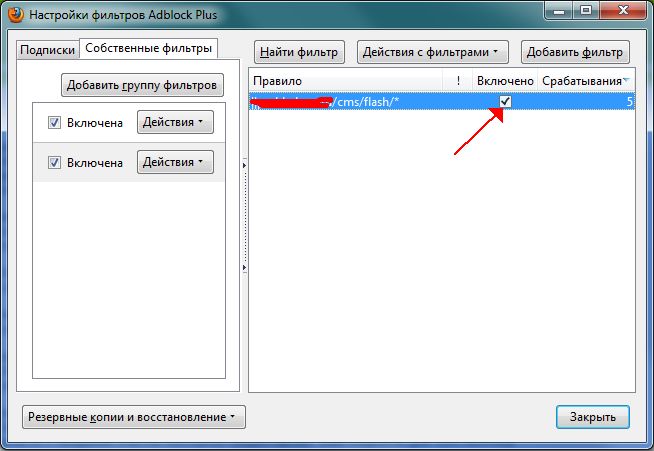This screenshot has width=654, height=451.
Task: Click the ! column header
Action: click(458, 81)
